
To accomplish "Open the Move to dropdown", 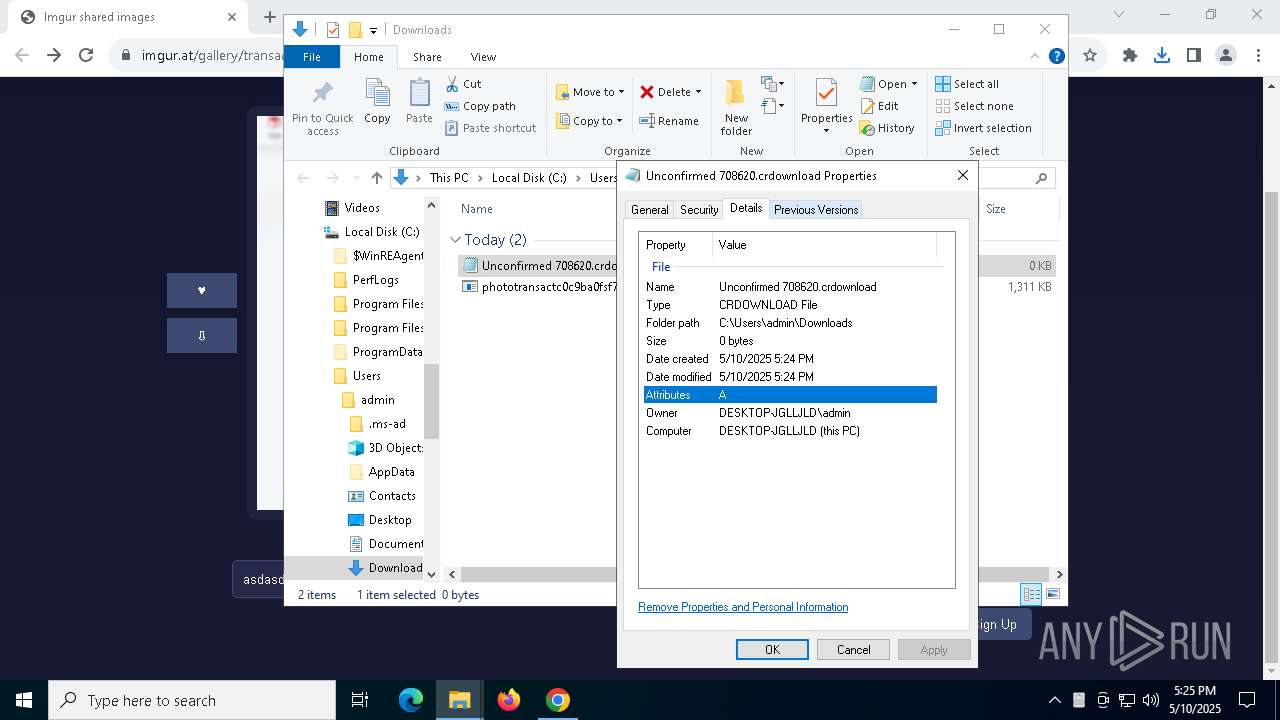I will 590,92.
